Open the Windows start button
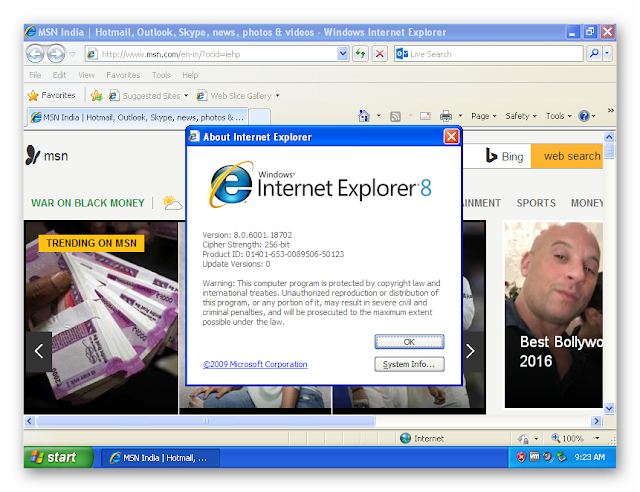 pyautogui.click(x=58, y=457)
